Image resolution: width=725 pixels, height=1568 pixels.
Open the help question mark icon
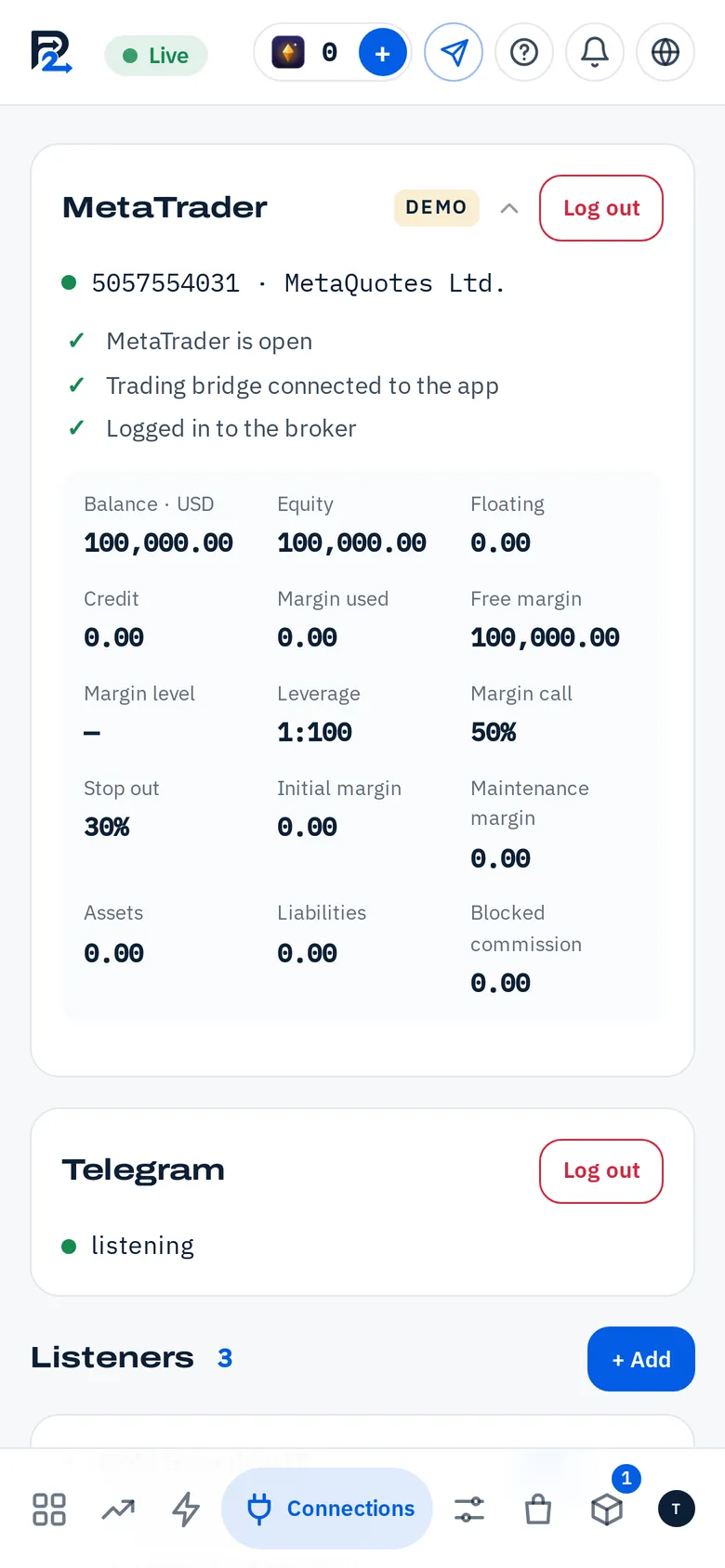click(x=524, y=52)
